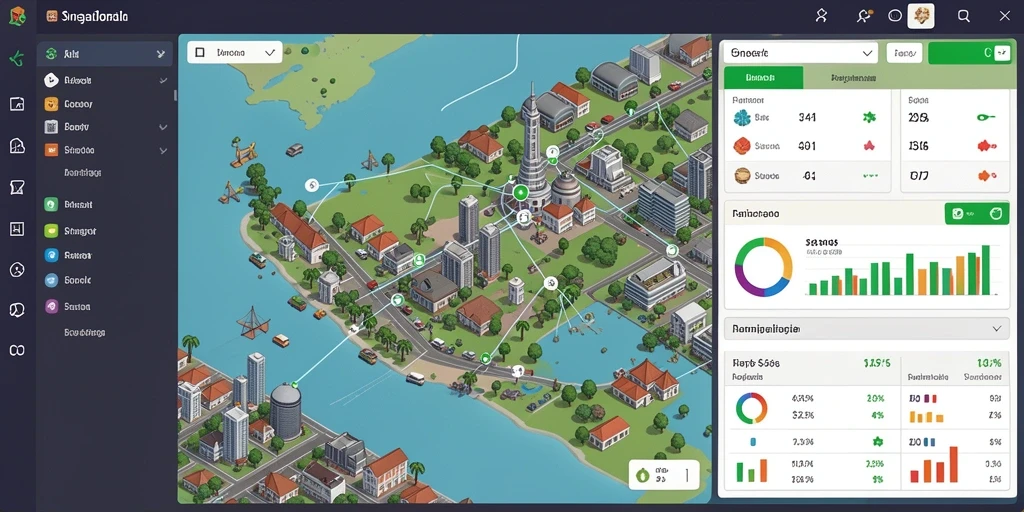Click the red icon beside 401
Screen dimensions: 1024x512
click(x=869, y=146)
